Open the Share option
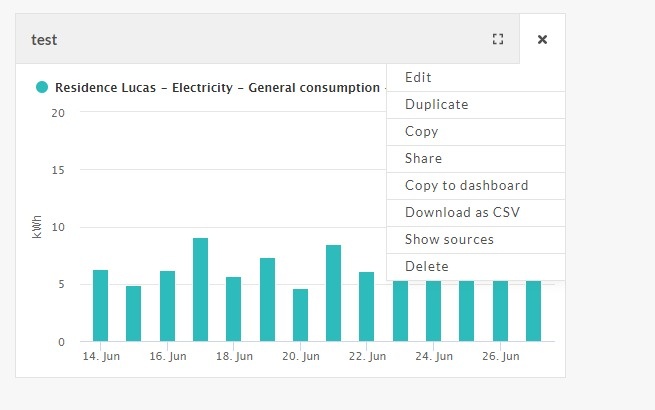Image resolution: width=655 pixels, height=410 pixels. [423, 159]
